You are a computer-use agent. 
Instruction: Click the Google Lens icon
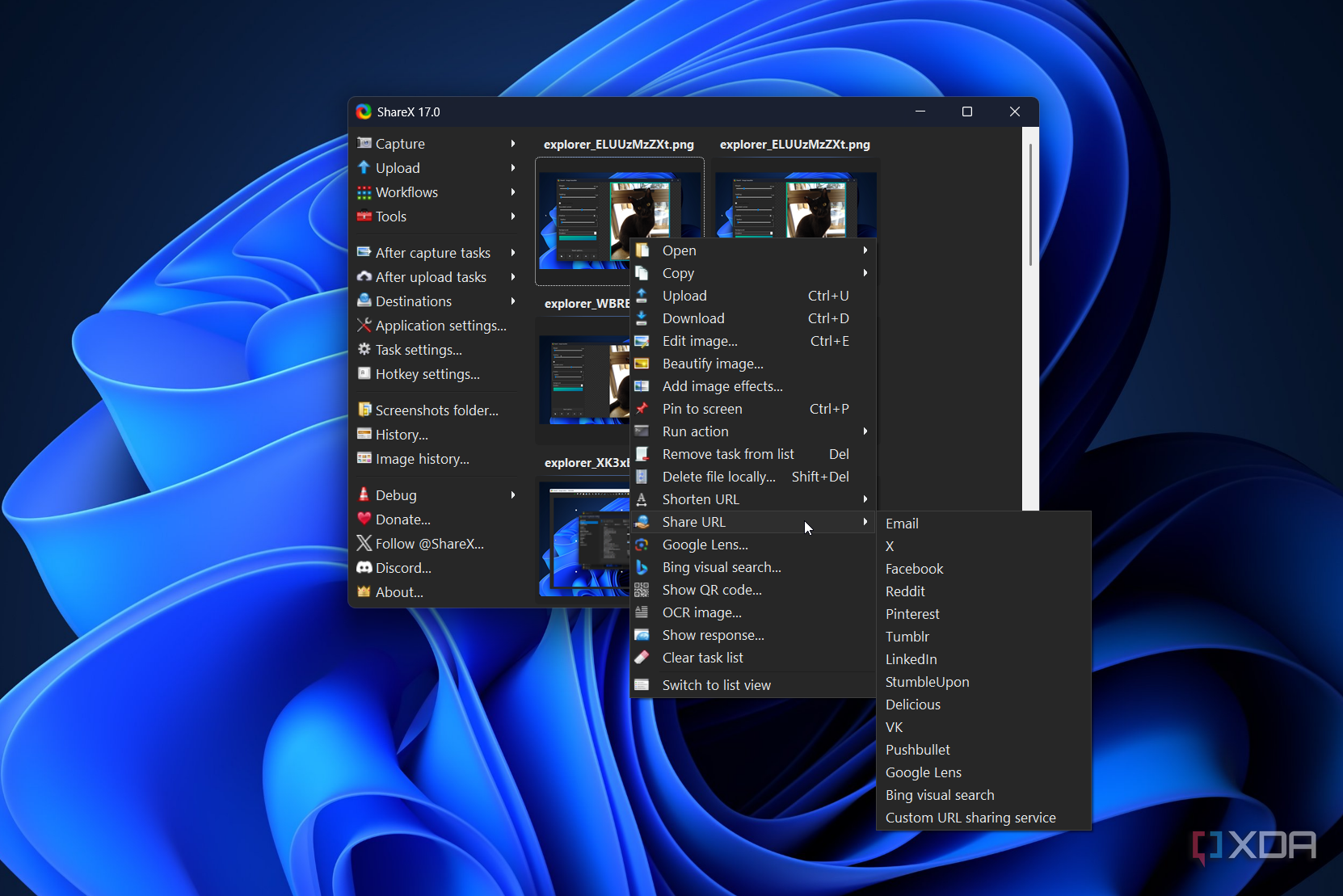pyautogui.click(x=643, y=545)
